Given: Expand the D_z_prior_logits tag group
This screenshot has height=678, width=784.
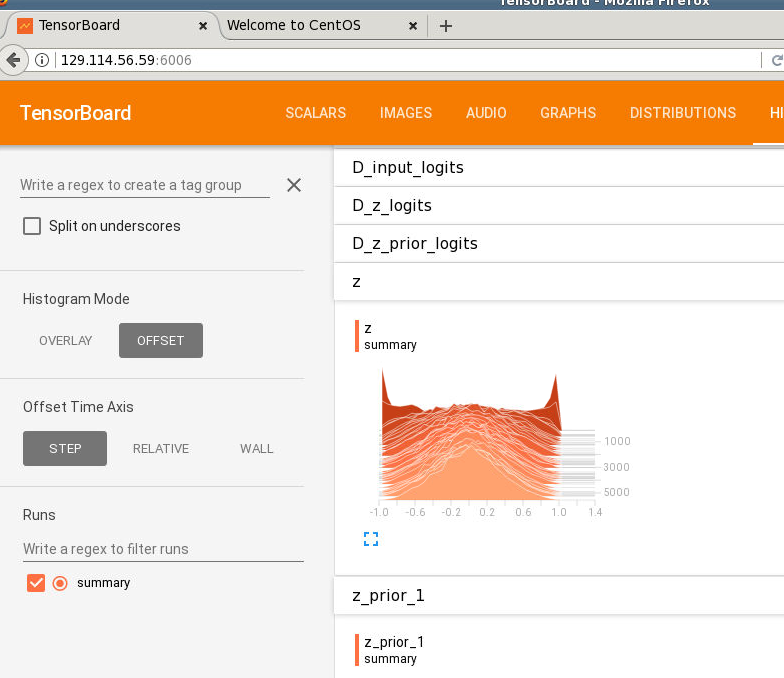Looking at the screenshot, I should (559, 244).
